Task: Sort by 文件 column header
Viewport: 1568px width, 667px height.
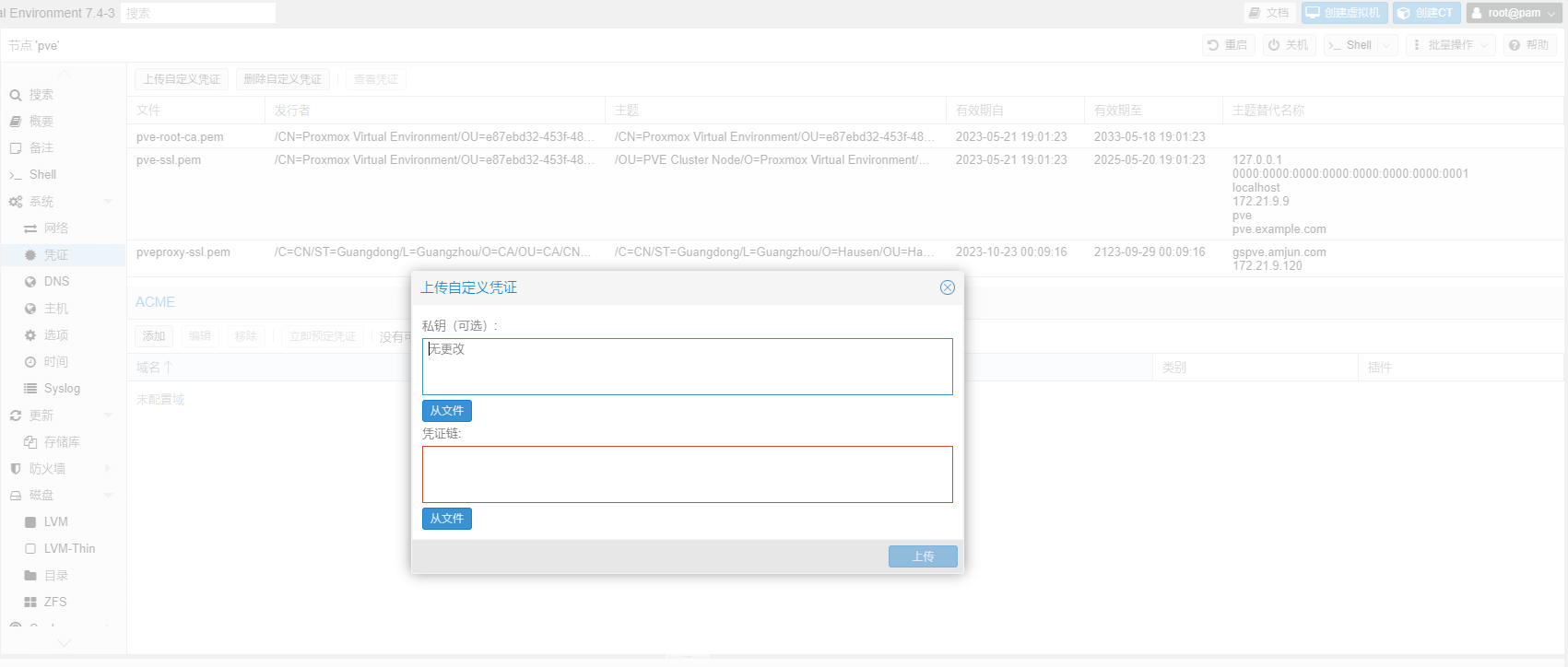Action: coord(195,111)
